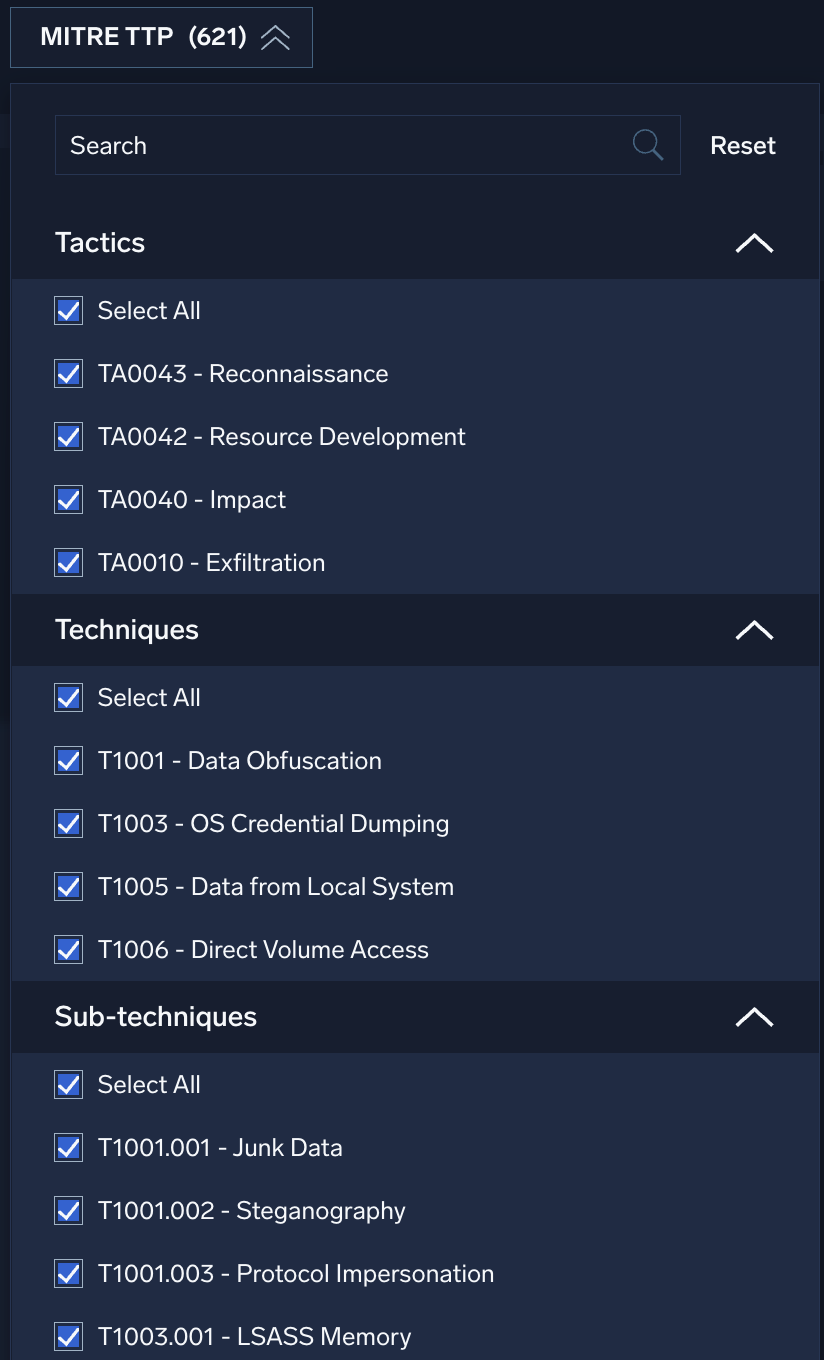This screenshot has height=1360, width=824.
Task: Uncheck T1005 - Data from Local System
Action: point(69,887)
